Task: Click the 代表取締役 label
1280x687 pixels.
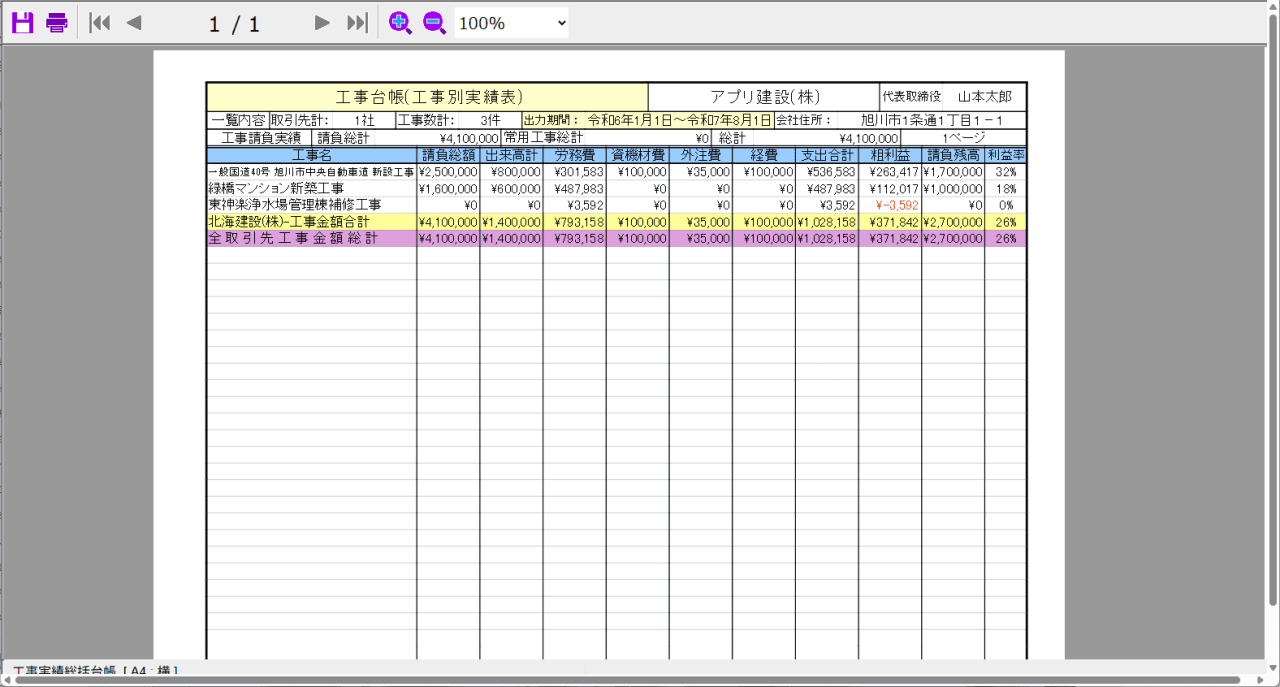Action: coord(911,97)
